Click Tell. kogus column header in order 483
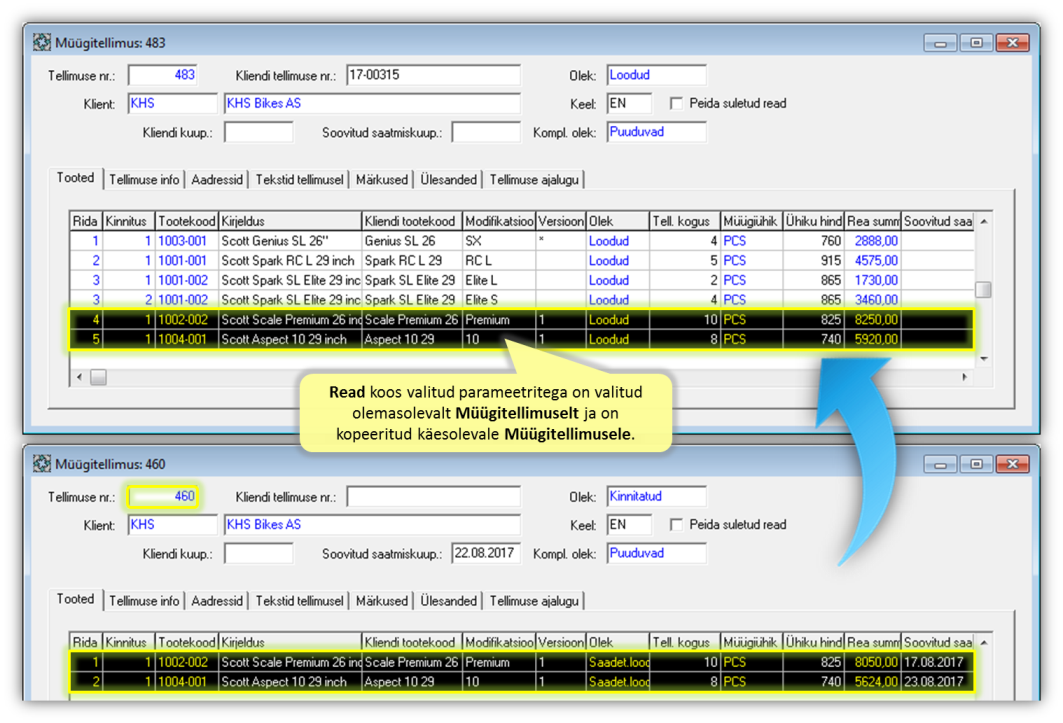The height and width of the screenshot is (723, 1063). coord(685,221)
